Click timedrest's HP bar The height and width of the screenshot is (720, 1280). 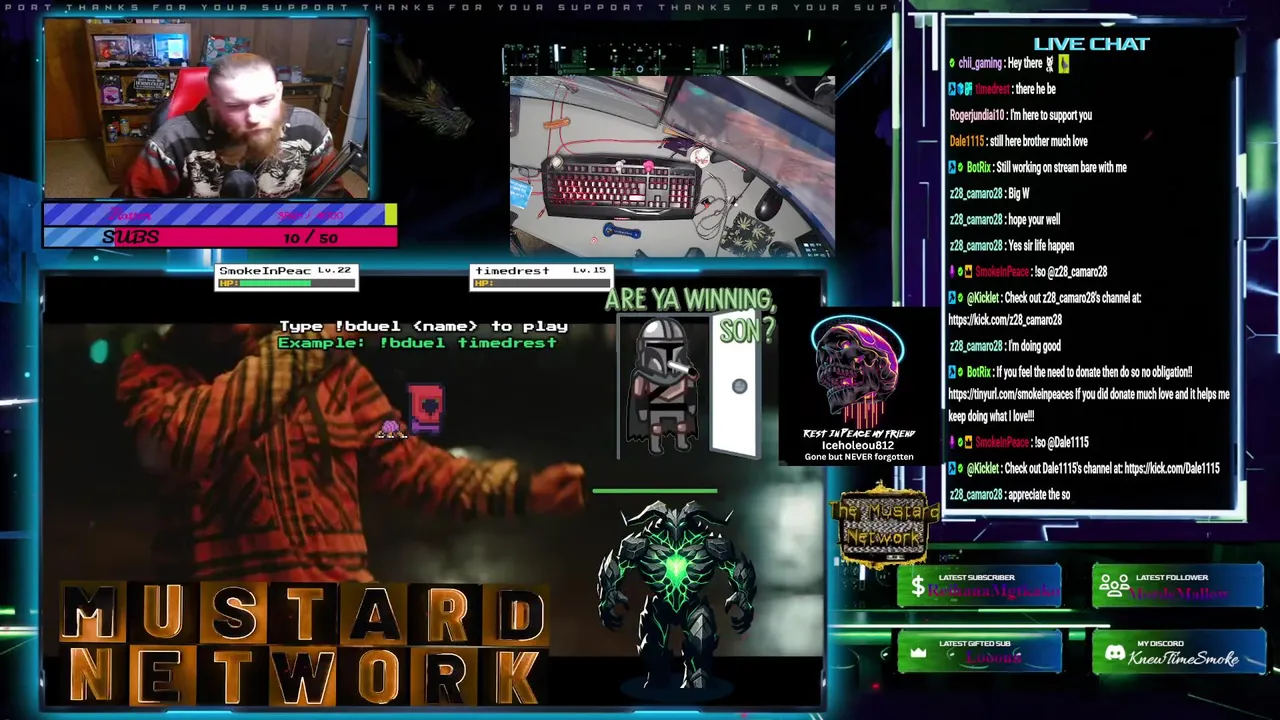point(540,283)
